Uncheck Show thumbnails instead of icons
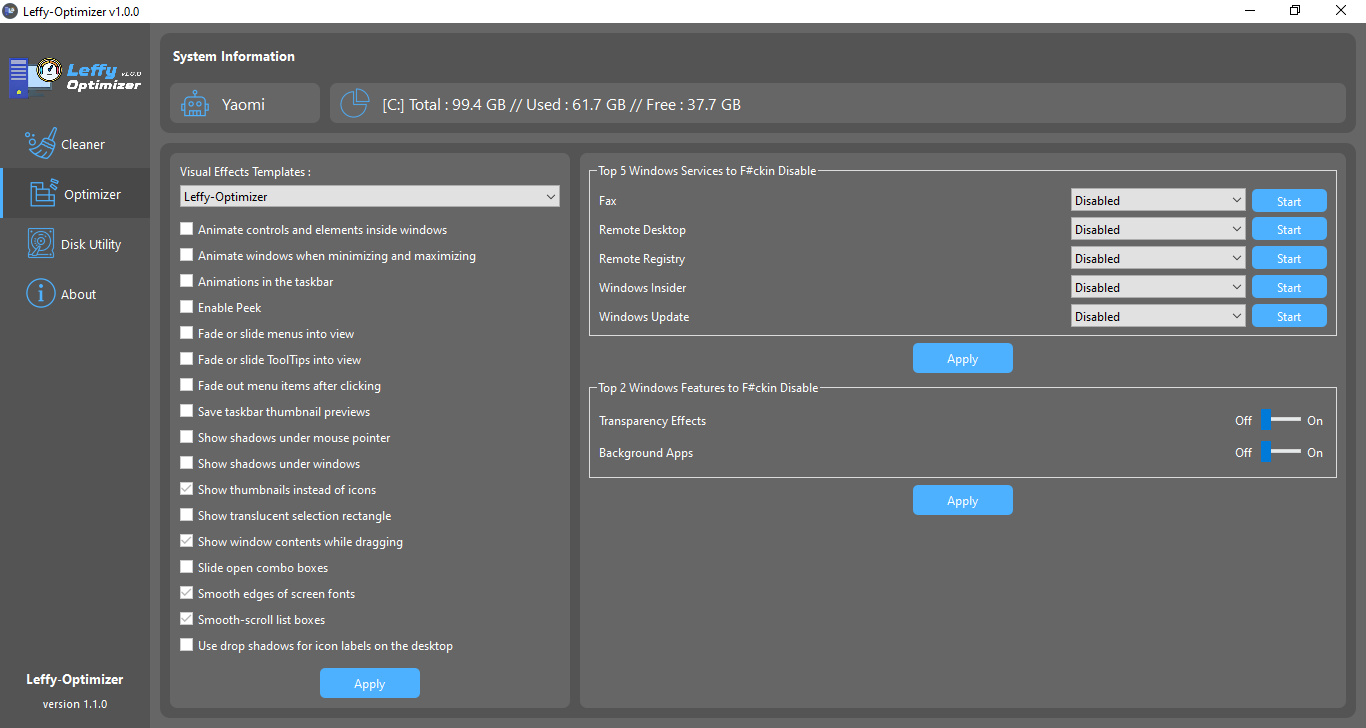This screenshot has width=1366, height=728. point(186,489)
